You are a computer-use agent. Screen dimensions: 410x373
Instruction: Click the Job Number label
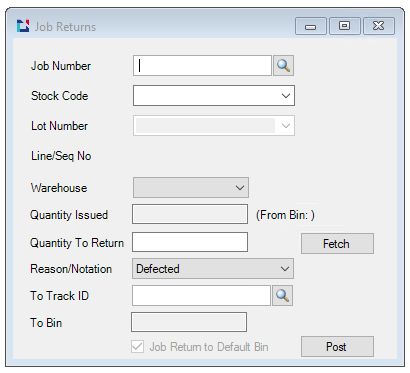click(61, 66)
